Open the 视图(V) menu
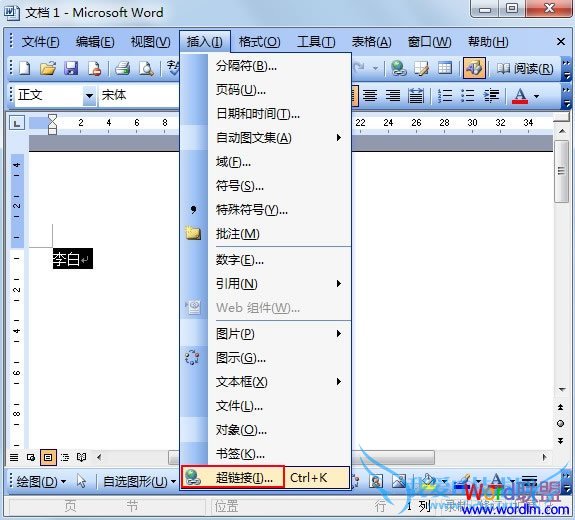Screen dimensions: 575x520 click(x=151, y=42)
